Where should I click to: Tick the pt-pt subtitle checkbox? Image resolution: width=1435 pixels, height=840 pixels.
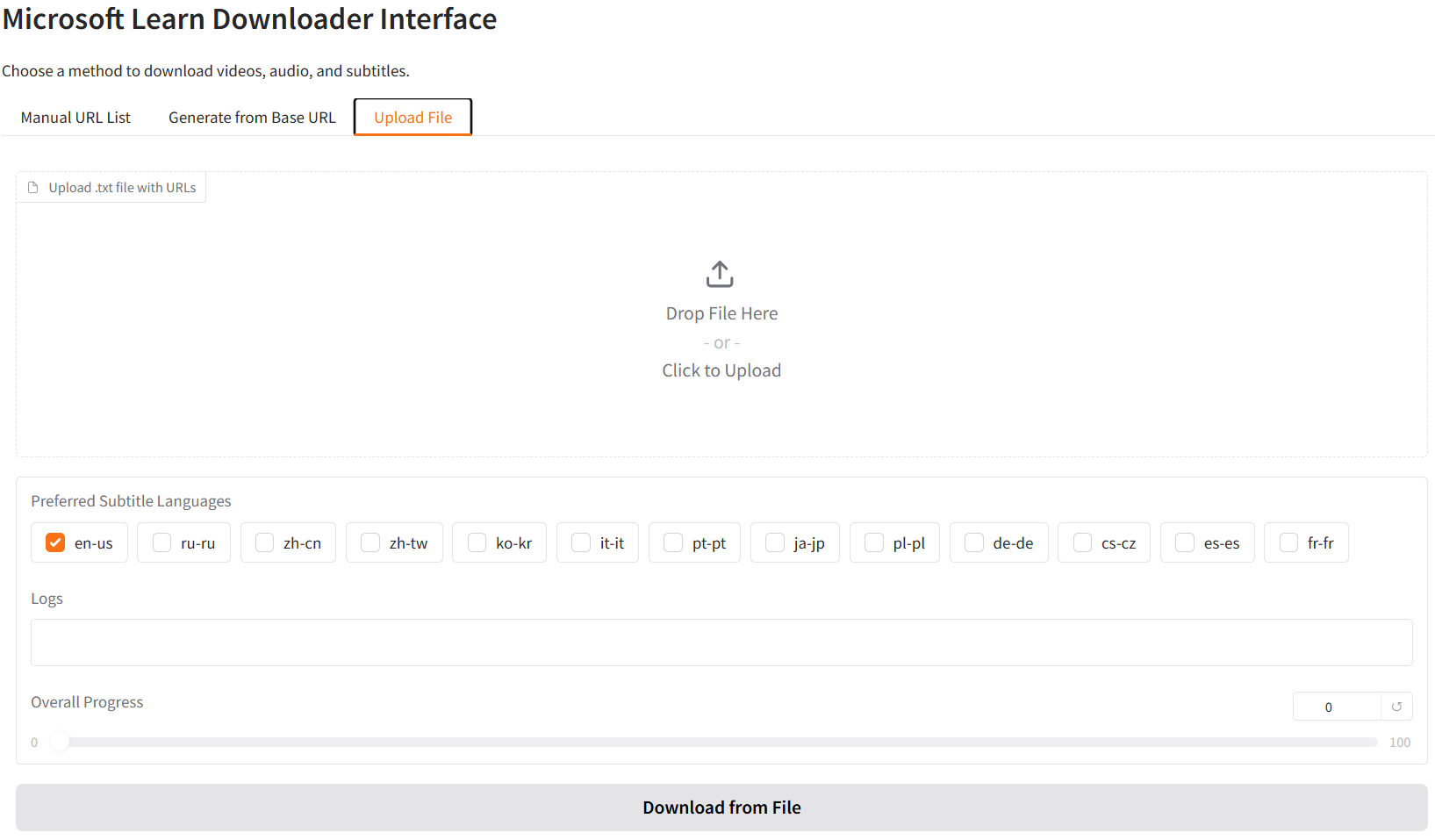click(x=673, y=542)
